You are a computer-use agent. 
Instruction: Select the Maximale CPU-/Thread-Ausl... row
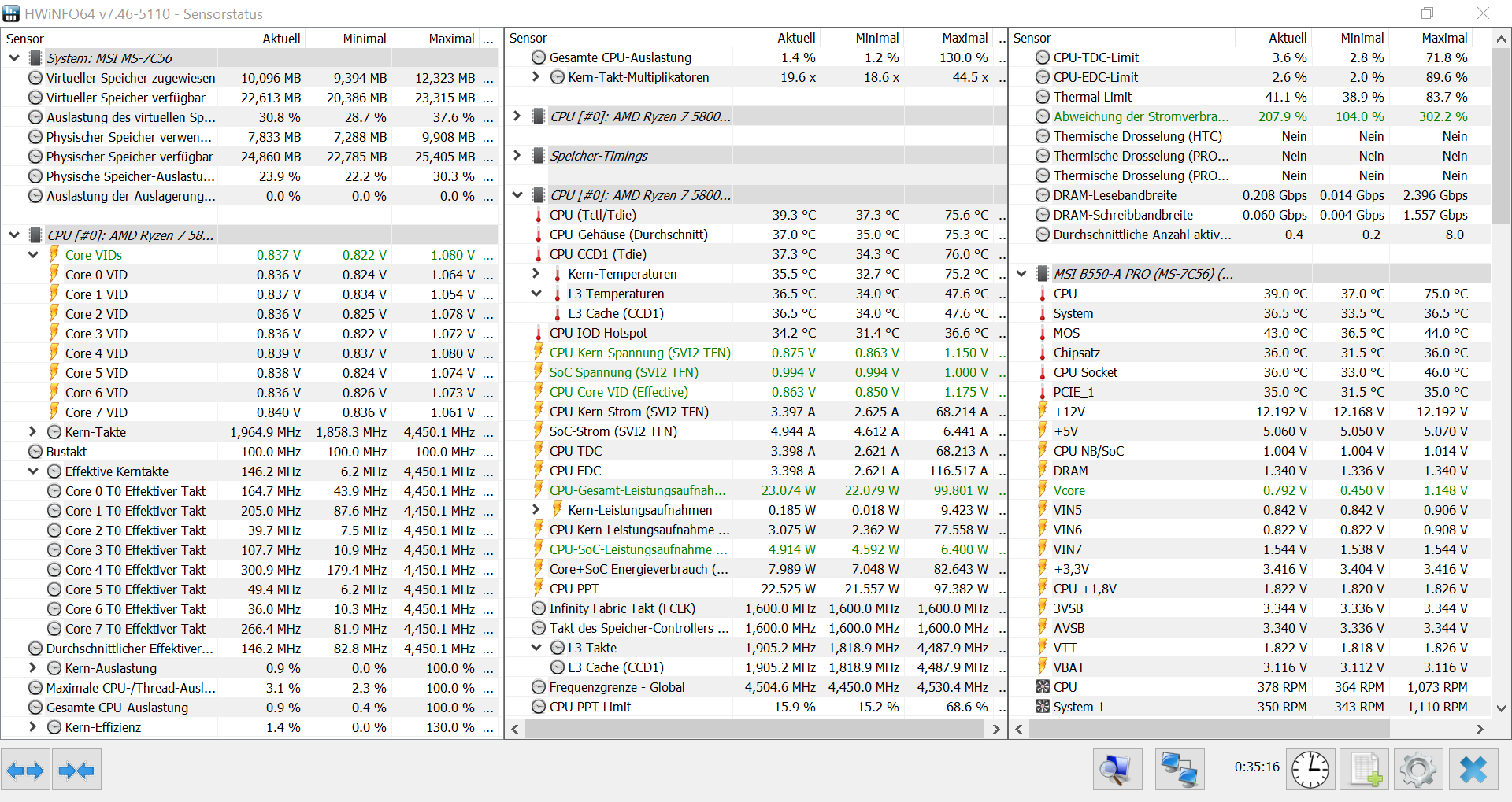250,688
